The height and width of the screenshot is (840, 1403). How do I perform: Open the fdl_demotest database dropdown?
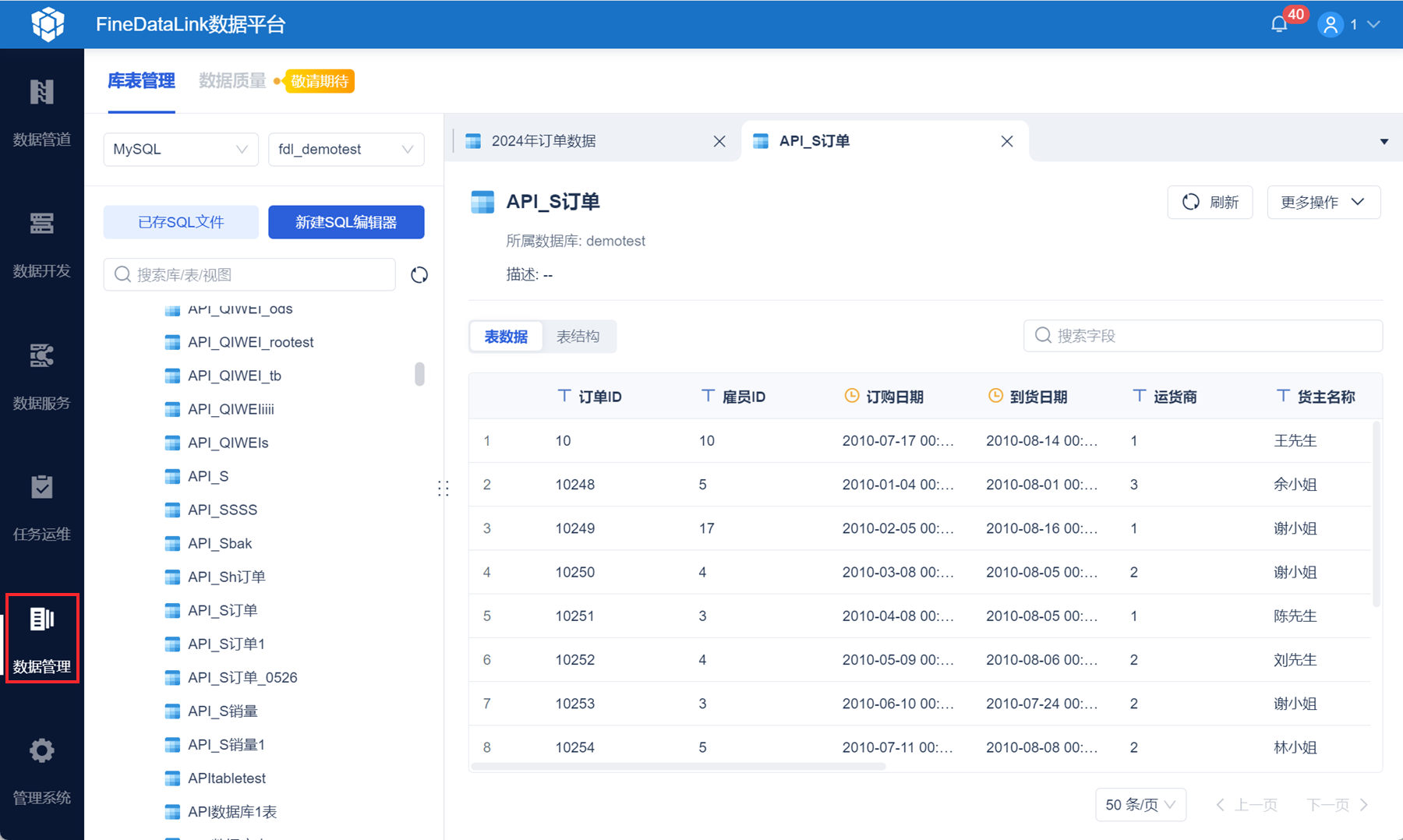(x=346, y=150)
